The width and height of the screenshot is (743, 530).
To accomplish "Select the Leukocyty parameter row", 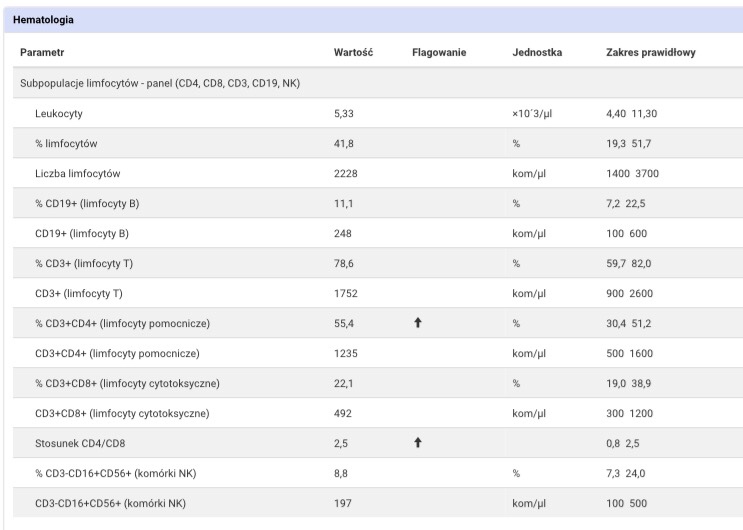I will (x=59, y=113).
